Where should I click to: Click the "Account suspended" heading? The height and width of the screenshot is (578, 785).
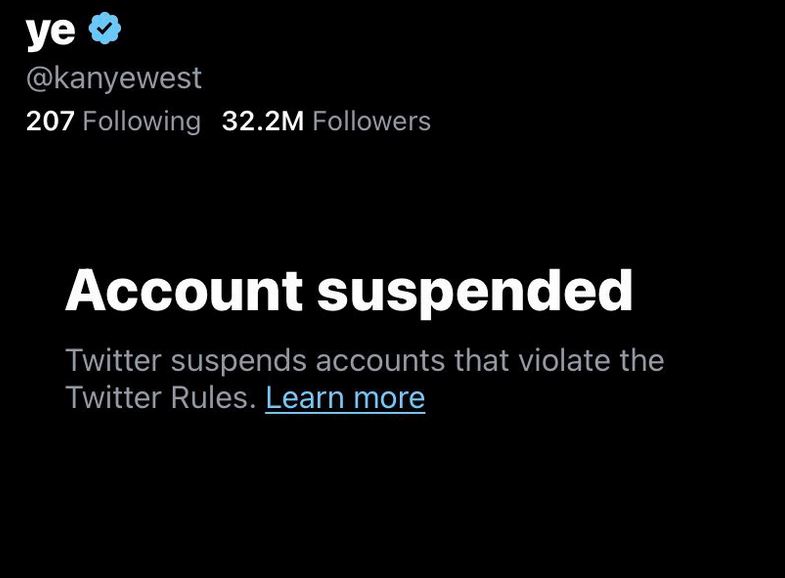[x=349, y=291]
